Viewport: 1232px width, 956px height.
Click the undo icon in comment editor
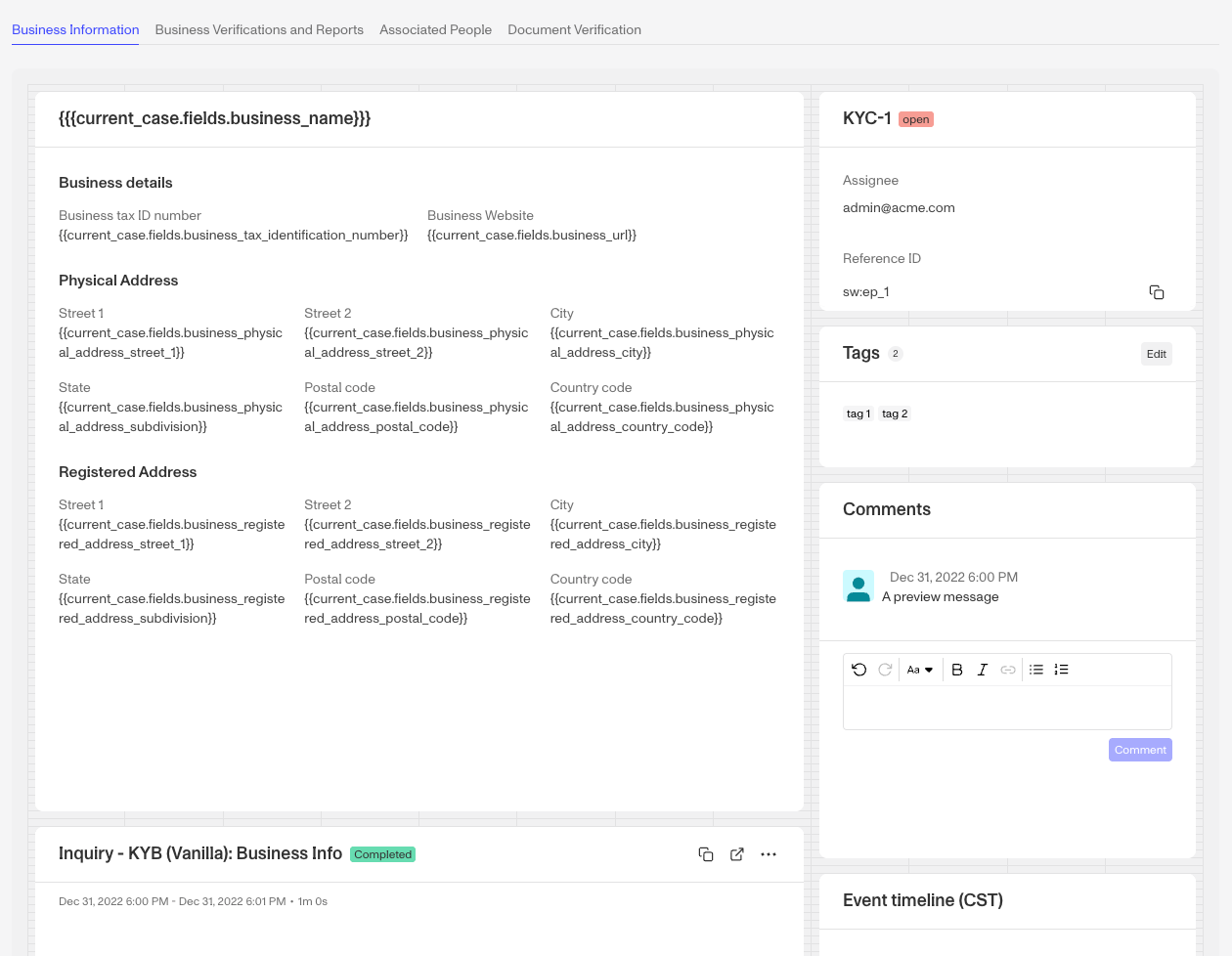pyautogui.click(x=859, y=670)
